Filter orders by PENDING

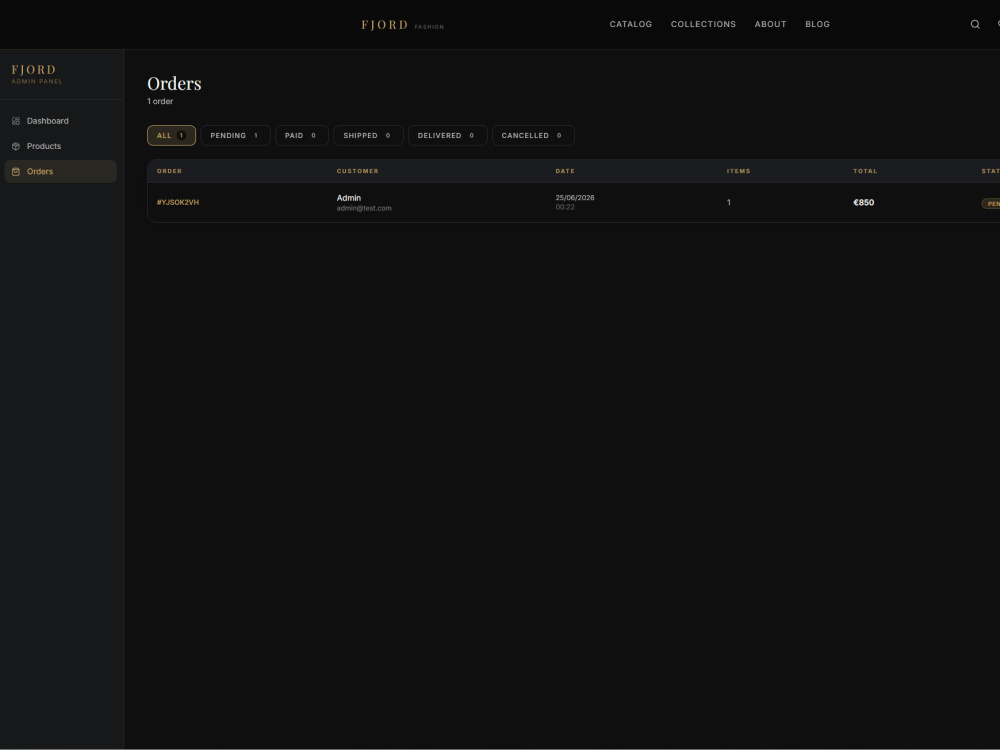(235, 135)
